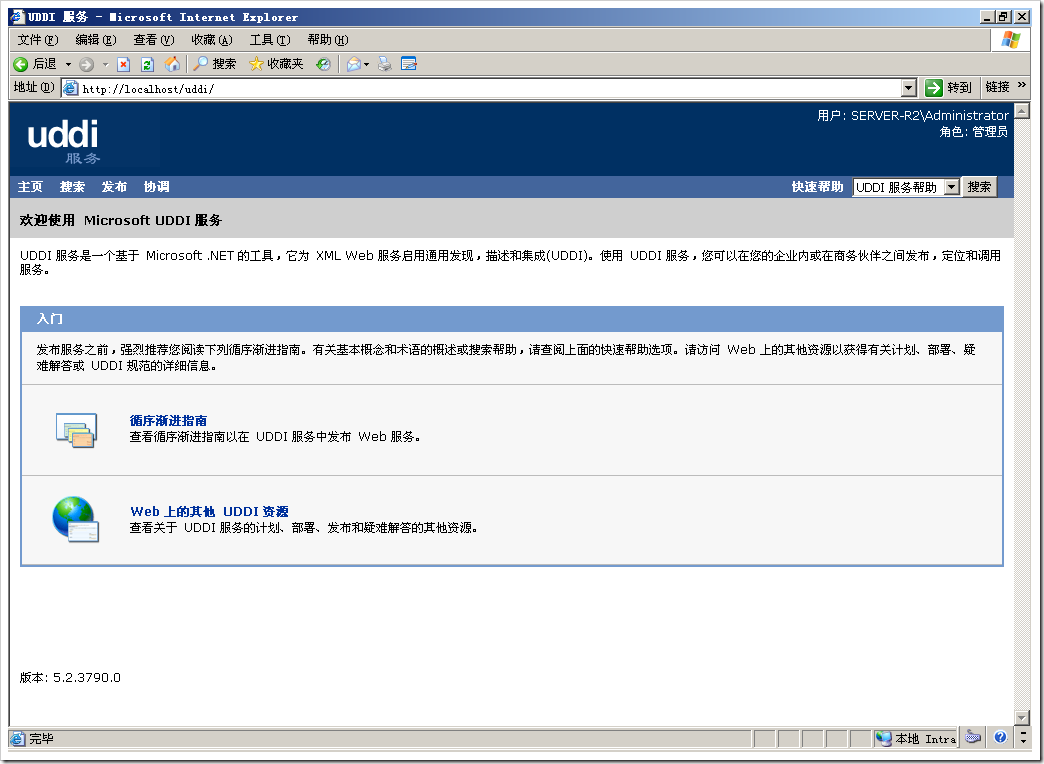
Task: Open the 工具(T) menu
Action: 270,40
